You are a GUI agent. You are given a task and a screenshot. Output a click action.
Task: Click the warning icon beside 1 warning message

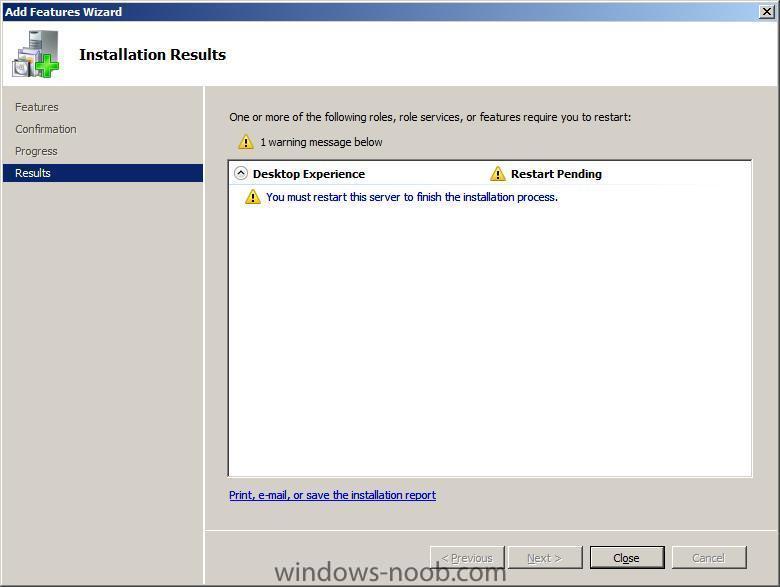pos(246,142)
